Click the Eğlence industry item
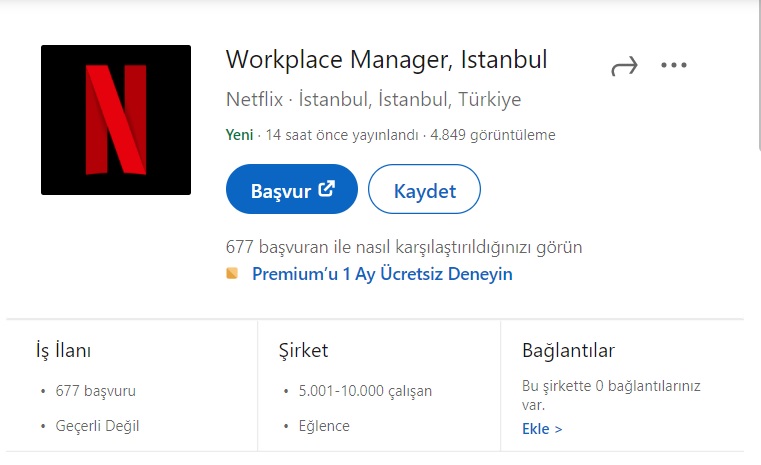The width and height of the screenshot is (761, 465). 324,426
